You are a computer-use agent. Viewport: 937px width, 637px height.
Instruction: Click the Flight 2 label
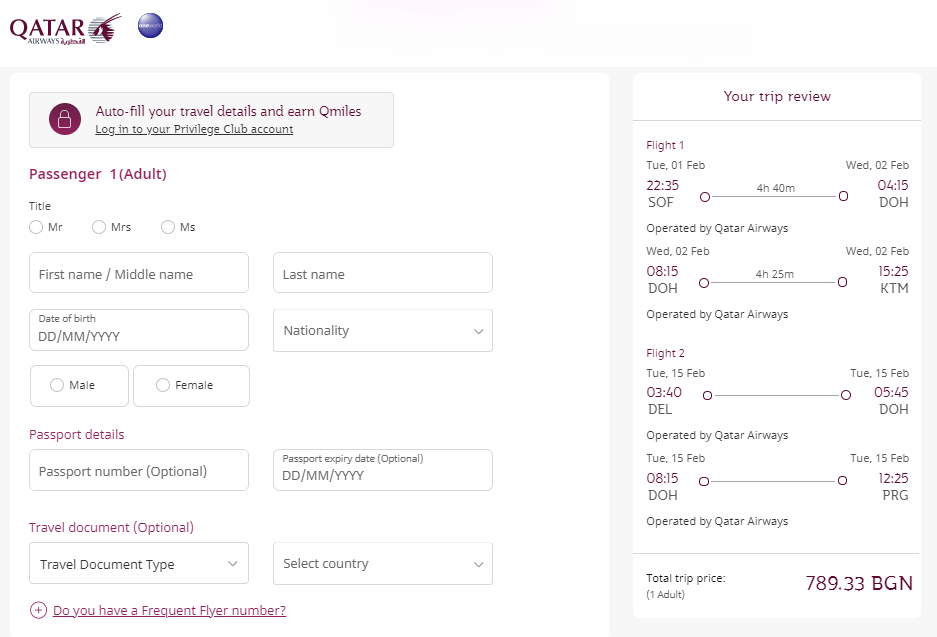pos(665,353)
